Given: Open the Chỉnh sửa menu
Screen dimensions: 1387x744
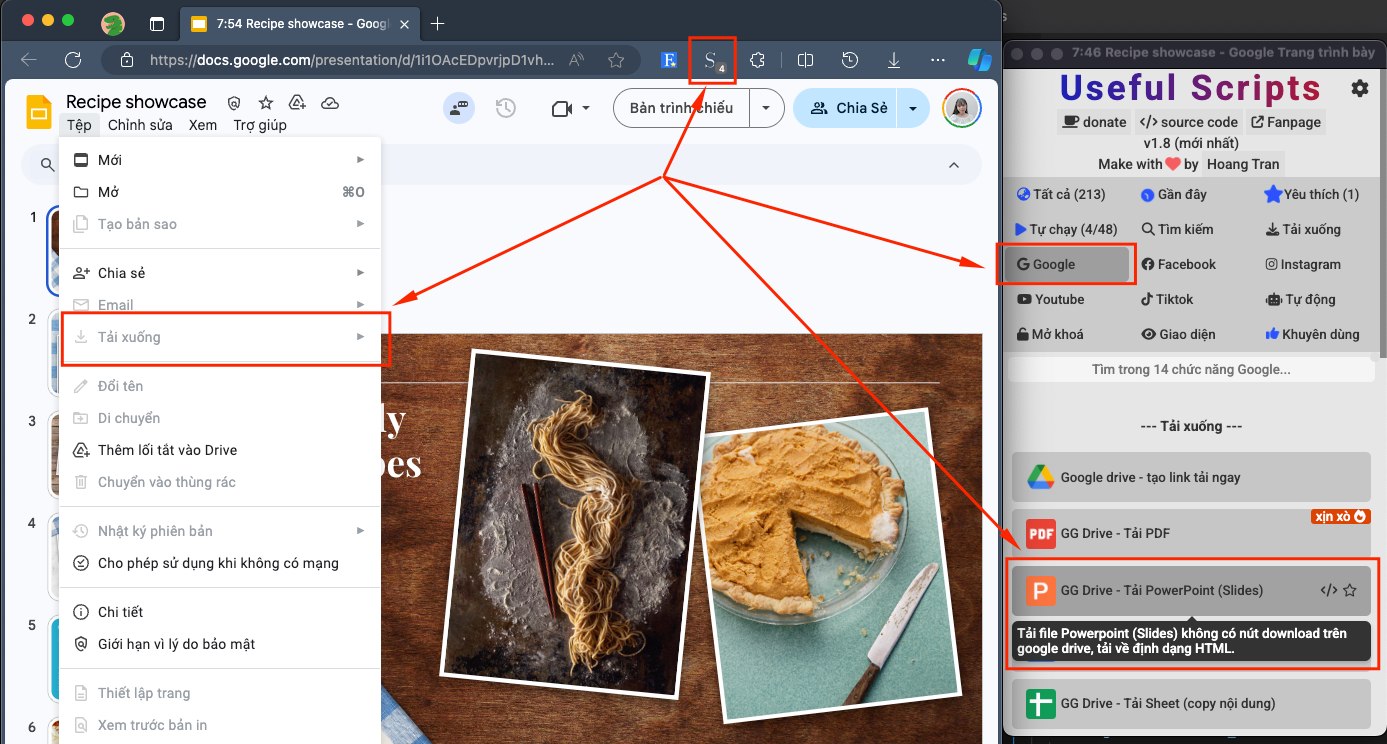Looking at the screenshot, I should click(140, 125).
